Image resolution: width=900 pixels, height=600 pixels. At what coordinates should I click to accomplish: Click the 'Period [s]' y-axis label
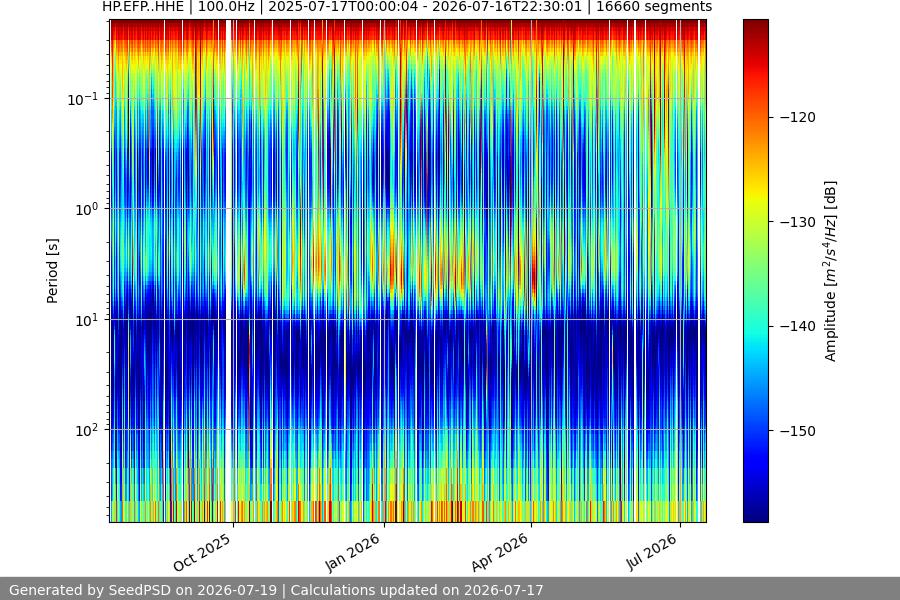click(x=52, y=271)
